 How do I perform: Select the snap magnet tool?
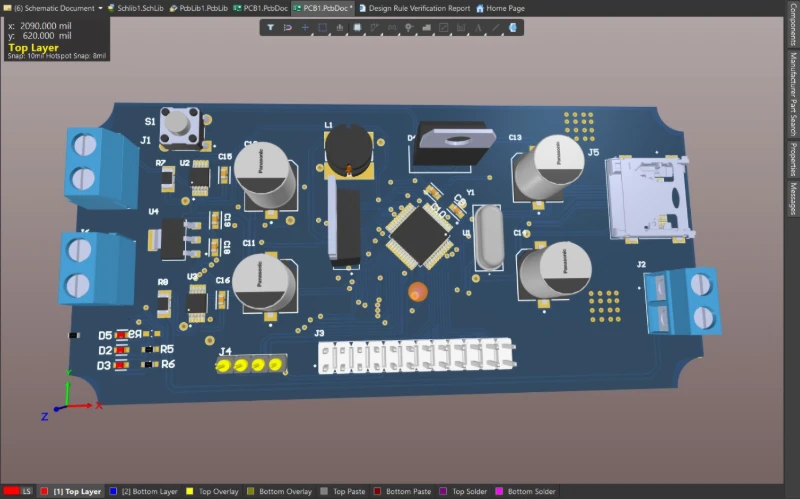point(288,27)
